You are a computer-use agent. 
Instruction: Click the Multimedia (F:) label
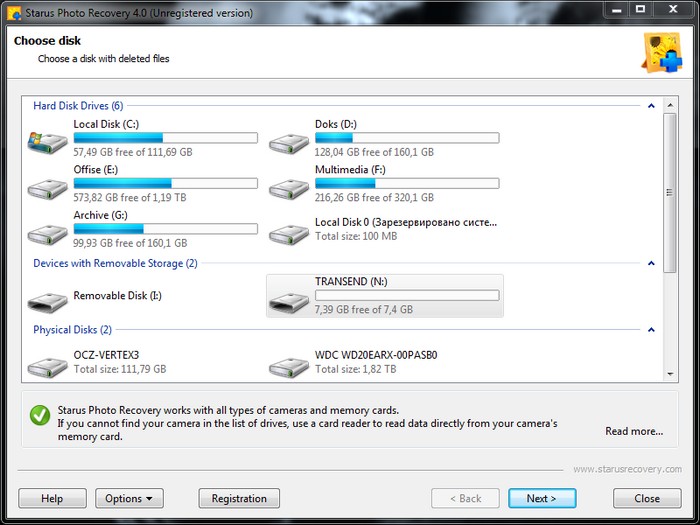point(350,170)
